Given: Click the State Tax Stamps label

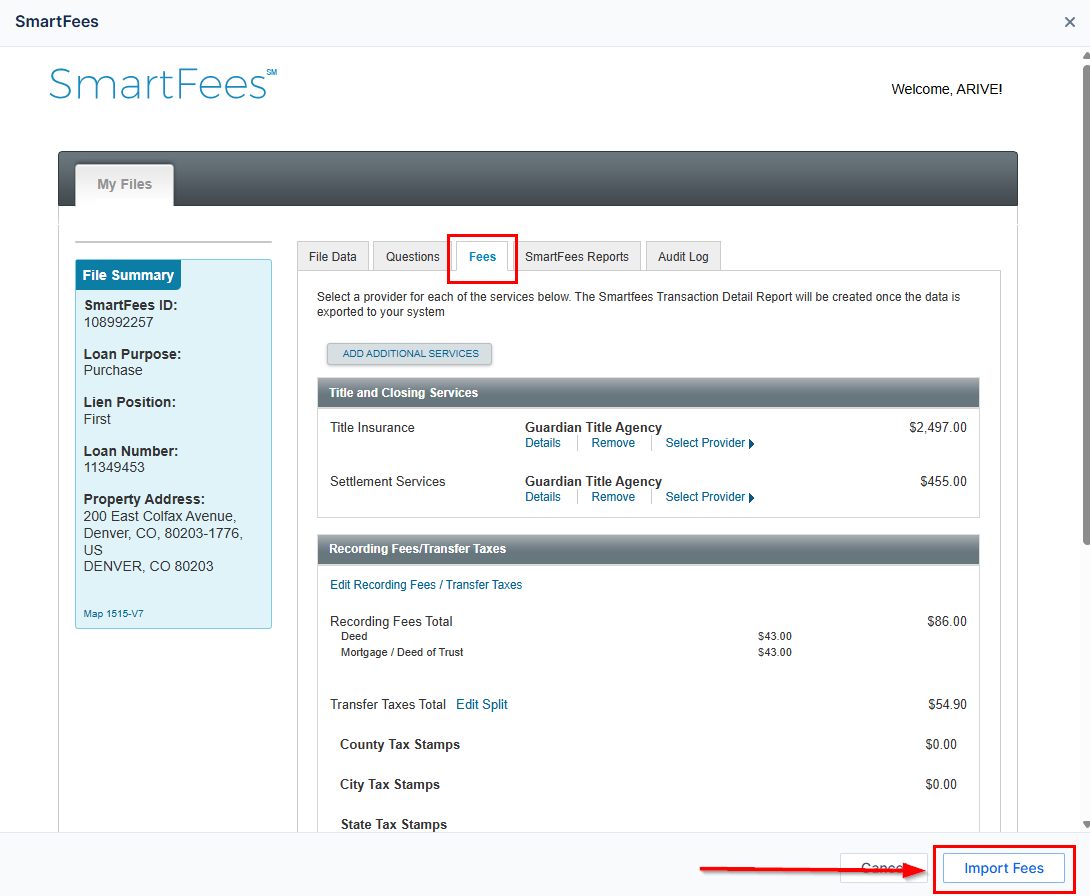Looking at the screenshot, I should (393, 824).
